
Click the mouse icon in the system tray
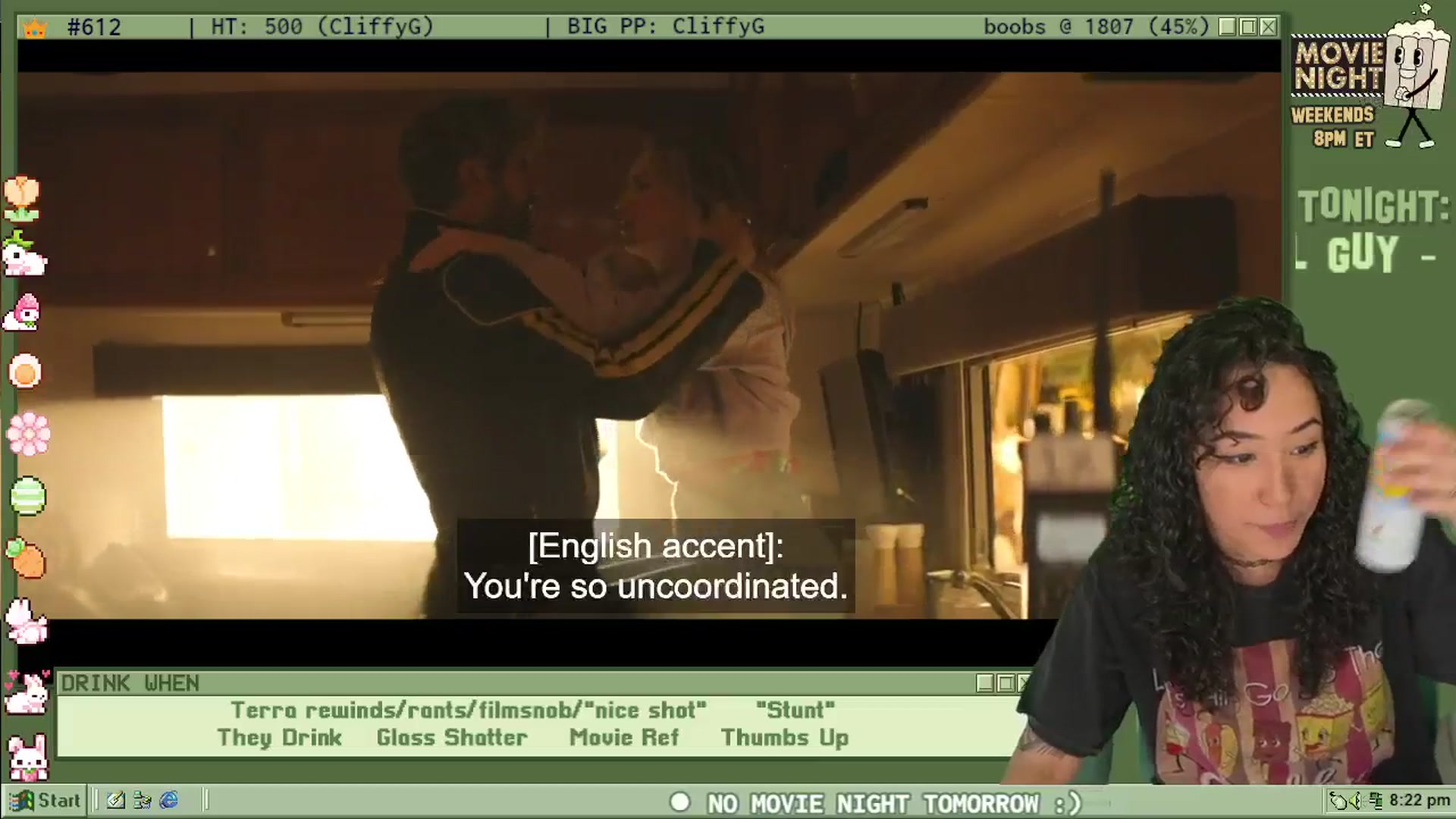[1339, 801]
